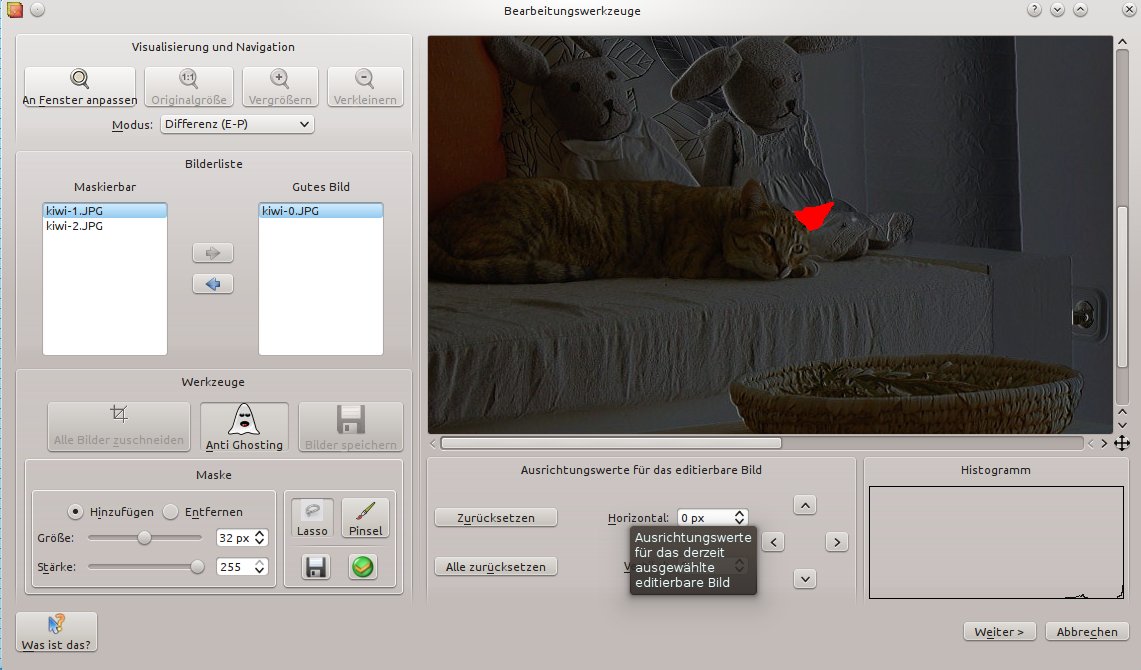Click the Abbrechen button

(x=1087, y=632)
